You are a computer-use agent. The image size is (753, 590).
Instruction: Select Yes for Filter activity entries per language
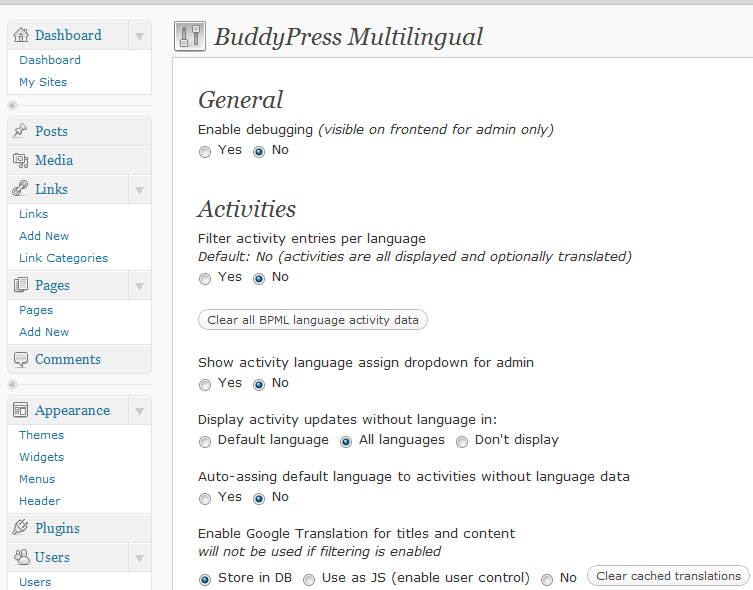pyautogui.click(x=205, y=278)
